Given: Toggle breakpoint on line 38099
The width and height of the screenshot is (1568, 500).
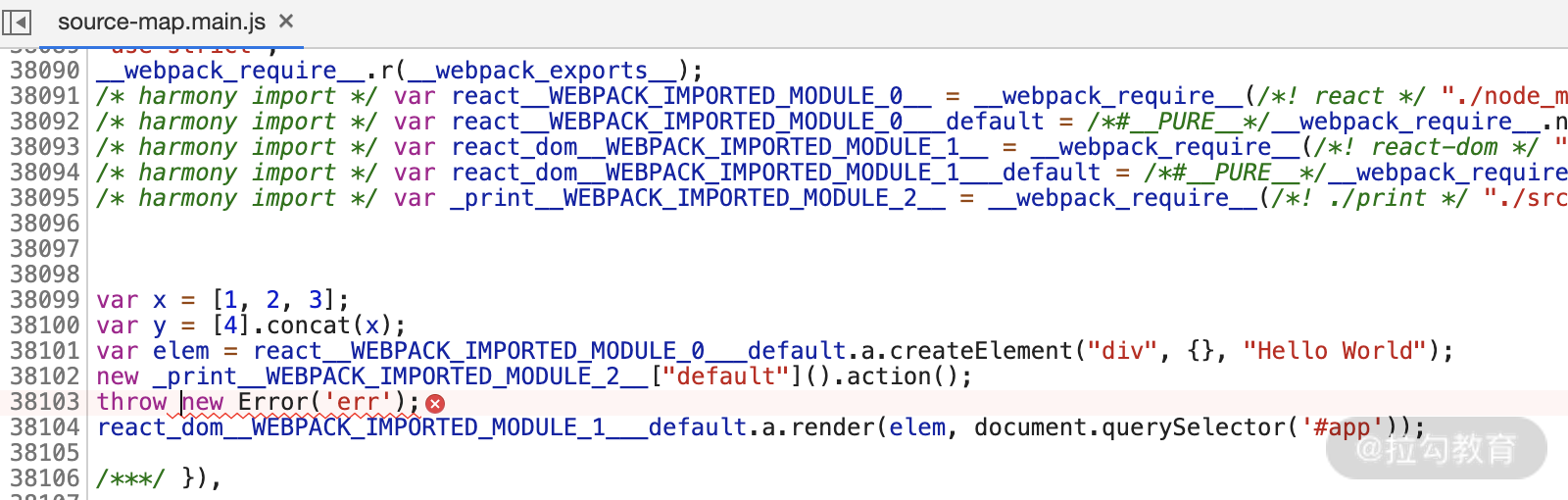Looking at the screenshot, I should click(44, 300).
